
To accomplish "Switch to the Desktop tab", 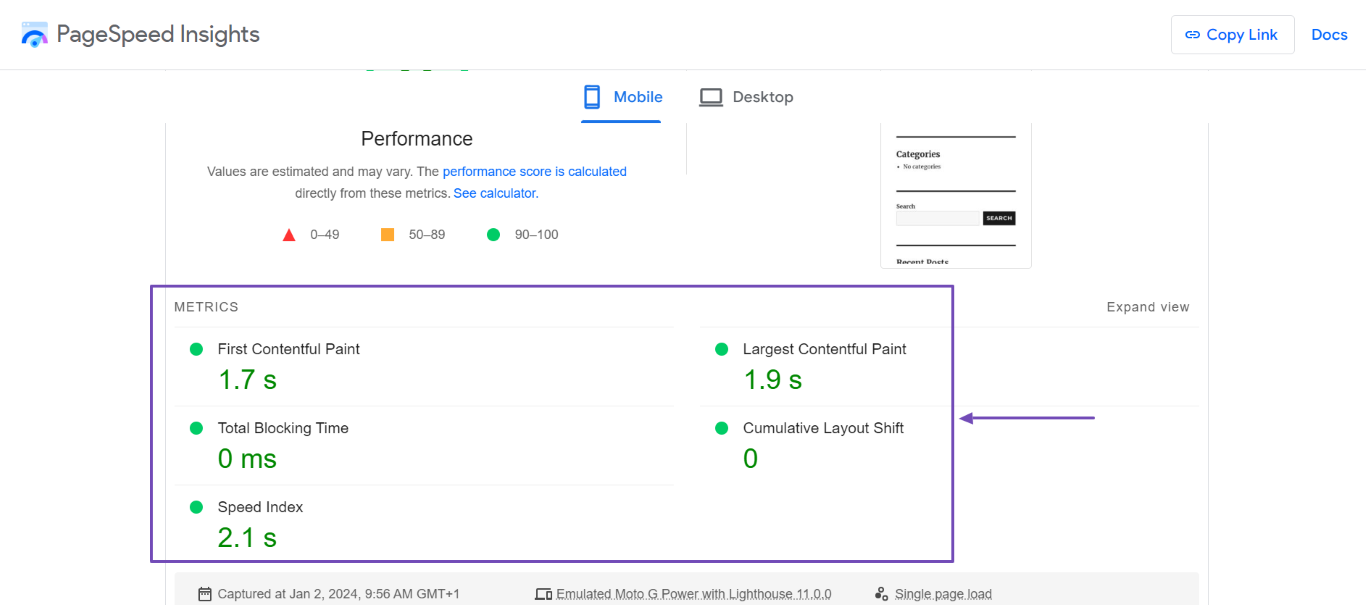I will coord(762,96).
